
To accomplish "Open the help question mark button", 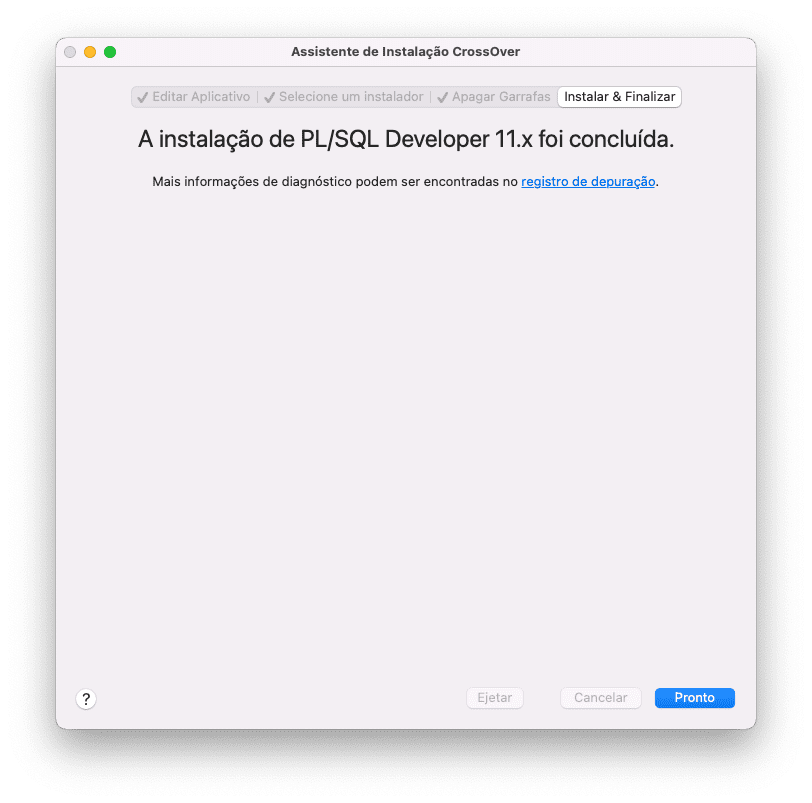I will [86, 699].
